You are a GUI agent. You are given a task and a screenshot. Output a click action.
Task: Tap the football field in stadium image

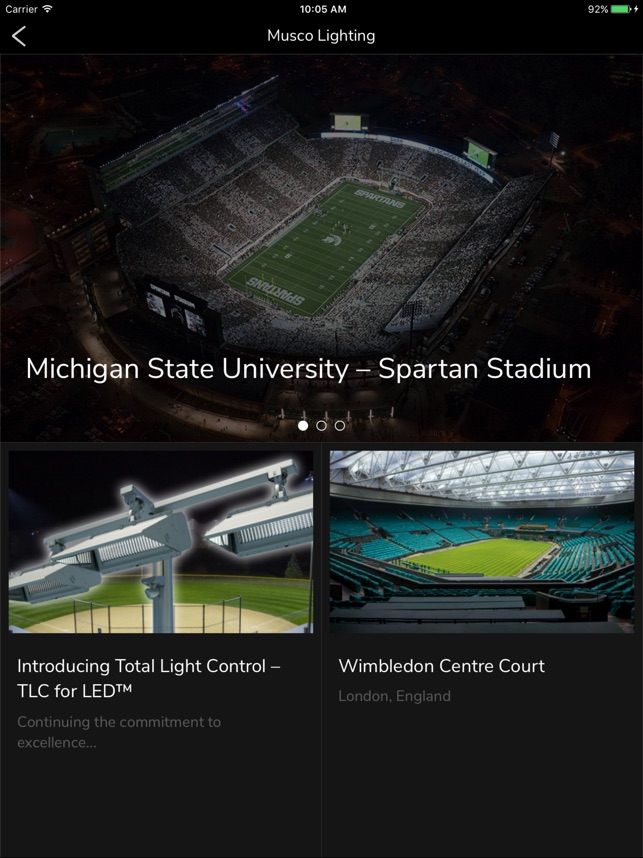tap(325, 248)
